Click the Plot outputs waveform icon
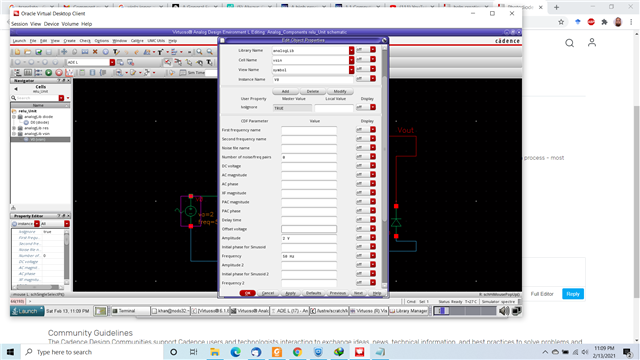640x360 pixels. point(69,73)
